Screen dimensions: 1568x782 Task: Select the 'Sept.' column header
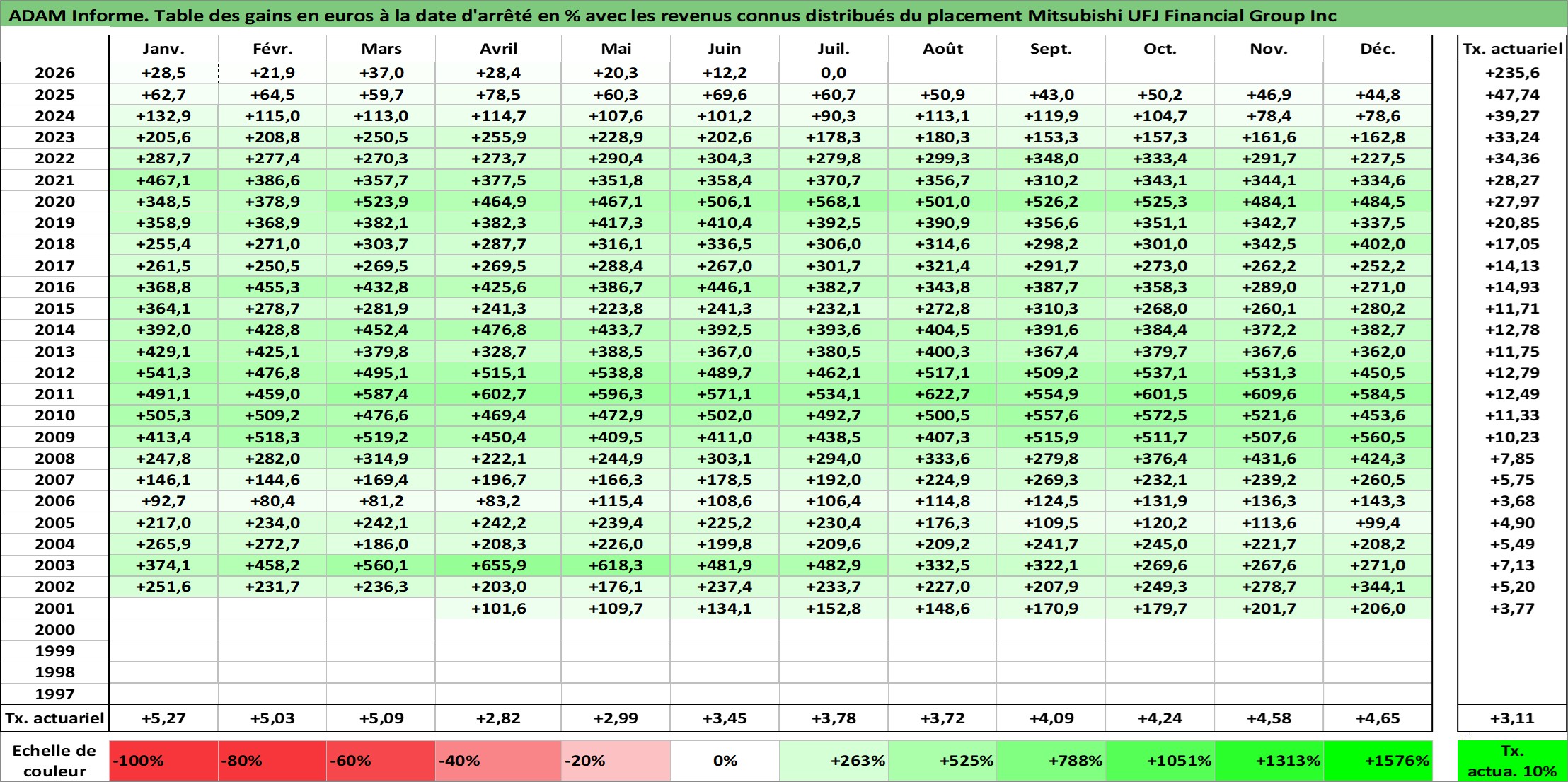(x=1051, y=49)
